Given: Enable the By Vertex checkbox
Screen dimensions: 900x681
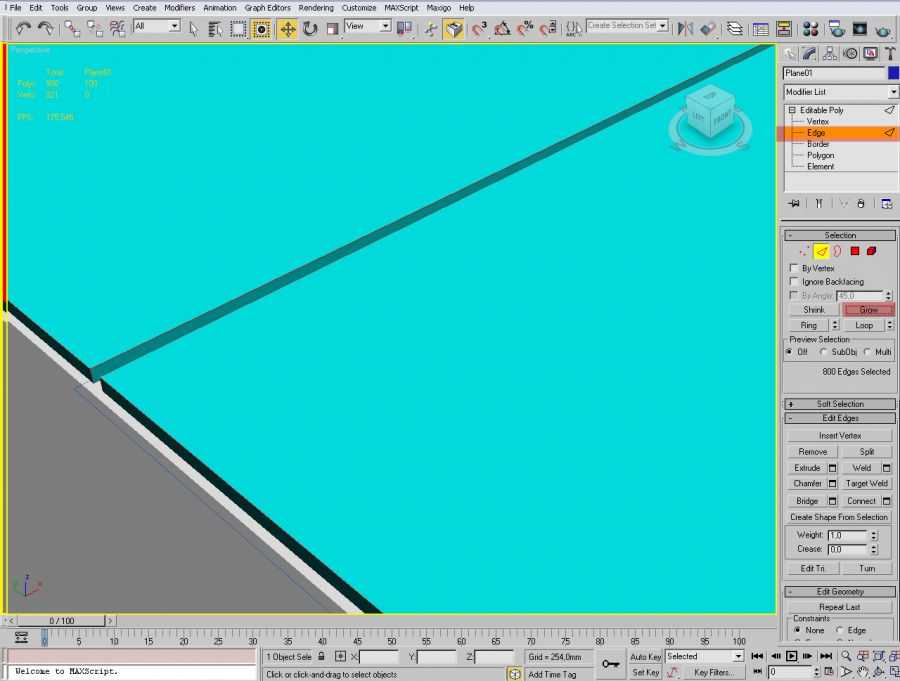Looking at the screenshot, I should coord(794,268).
